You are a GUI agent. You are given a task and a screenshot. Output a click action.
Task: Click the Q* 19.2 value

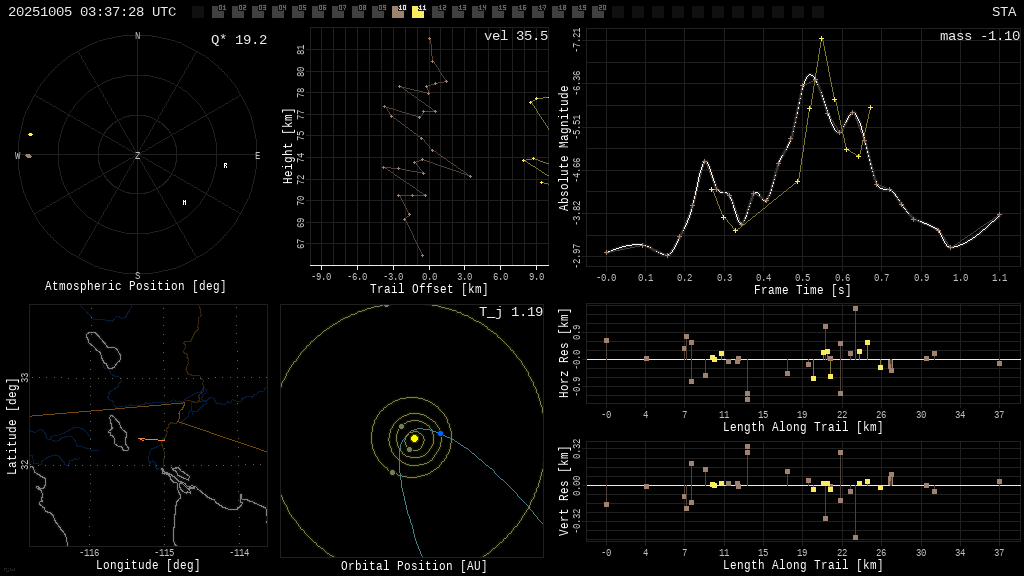pos(238,40)
